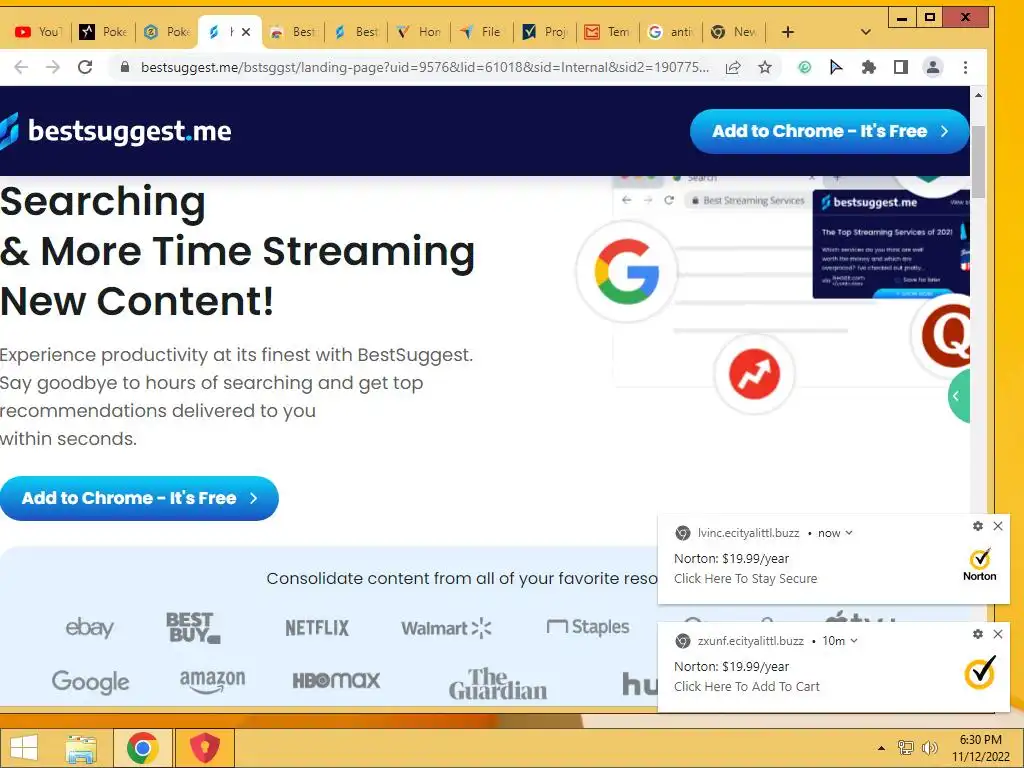The image size is (1024, 768).
Task: Click the browser forward arrow
Action: 53,67
